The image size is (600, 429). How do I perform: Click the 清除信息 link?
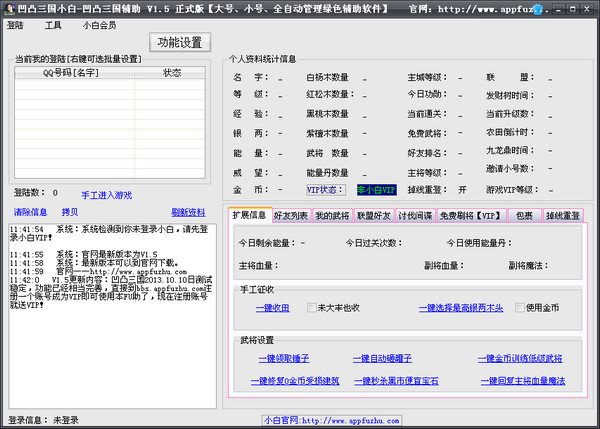tap(31, 212)
